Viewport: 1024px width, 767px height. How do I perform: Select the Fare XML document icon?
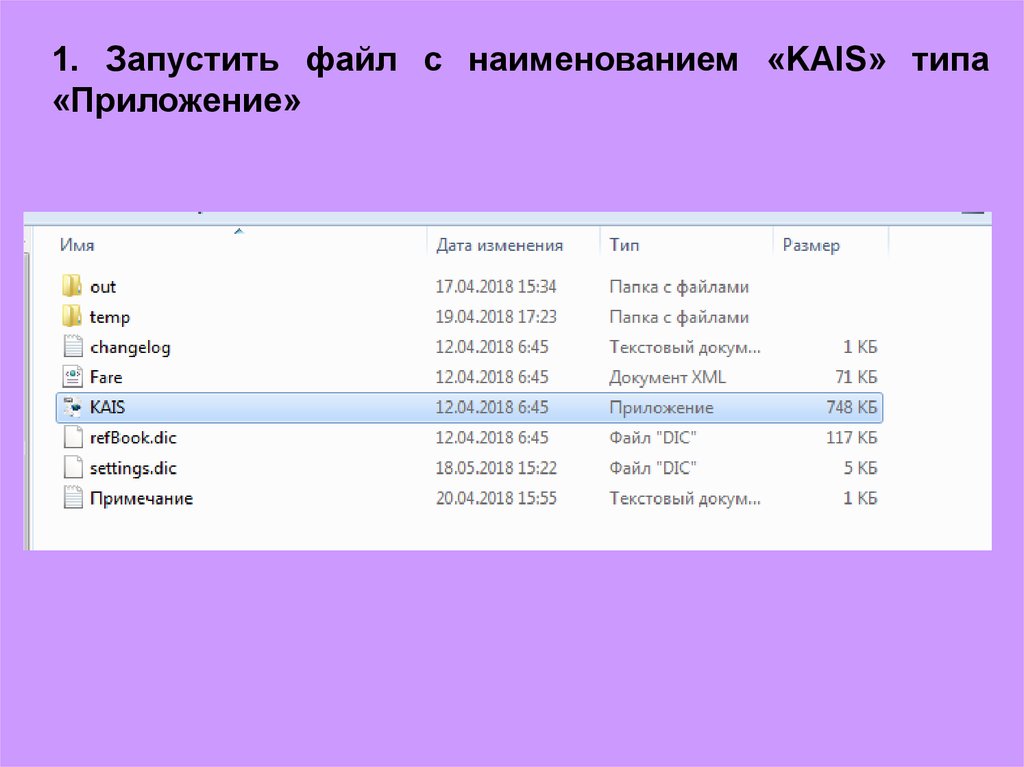click(72, 377)
